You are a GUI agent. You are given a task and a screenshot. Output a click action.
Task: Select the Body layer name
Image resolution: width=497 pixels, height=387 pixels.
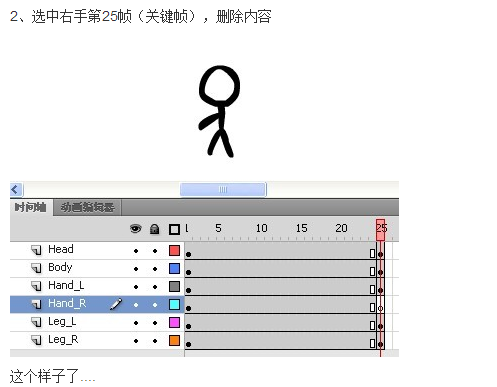tap(60, 267)
